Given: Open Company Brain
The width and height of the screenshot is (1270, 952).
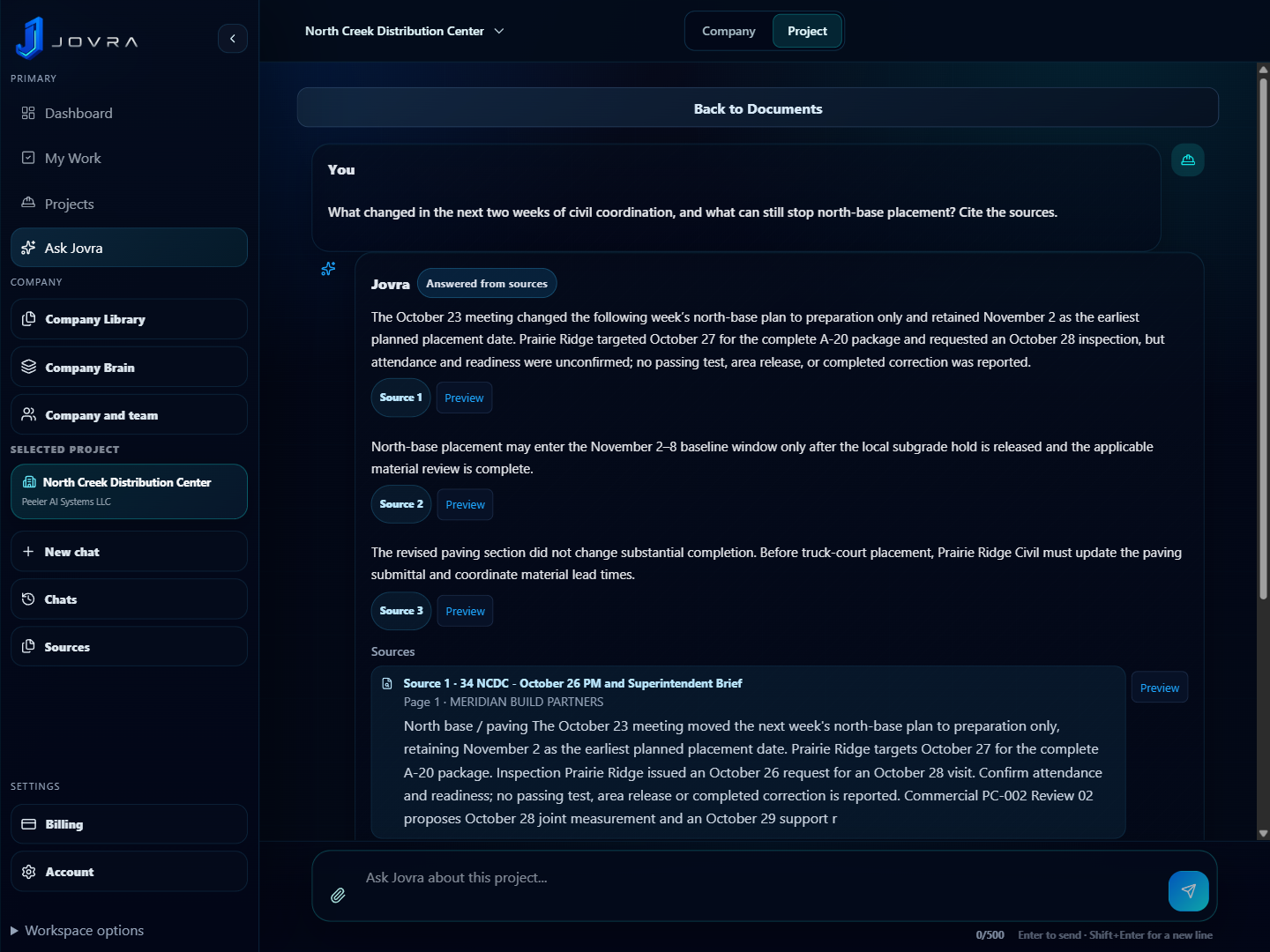Looking at the screenshot, I should point(129,367).
